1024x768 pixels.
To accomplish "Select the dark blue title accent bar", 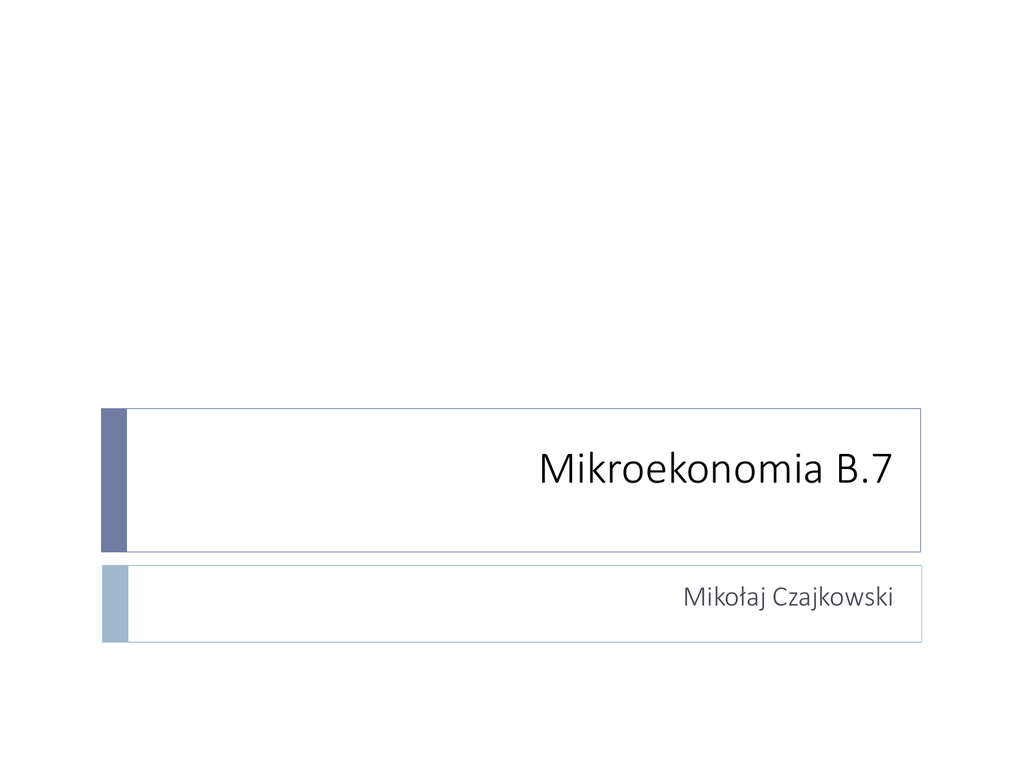I will point(114,480).
